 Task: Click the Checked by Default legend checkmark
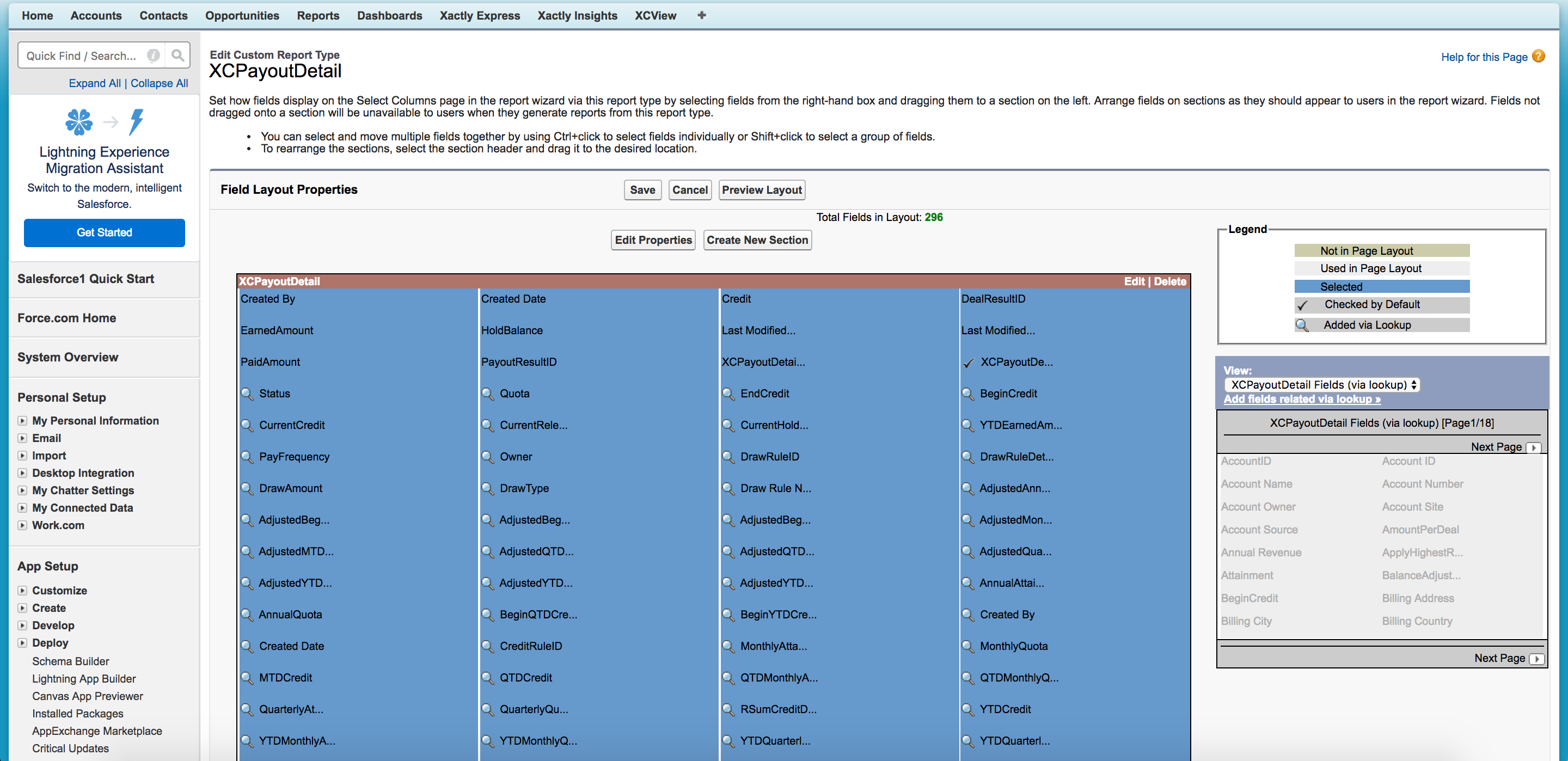coord(1302,305)
